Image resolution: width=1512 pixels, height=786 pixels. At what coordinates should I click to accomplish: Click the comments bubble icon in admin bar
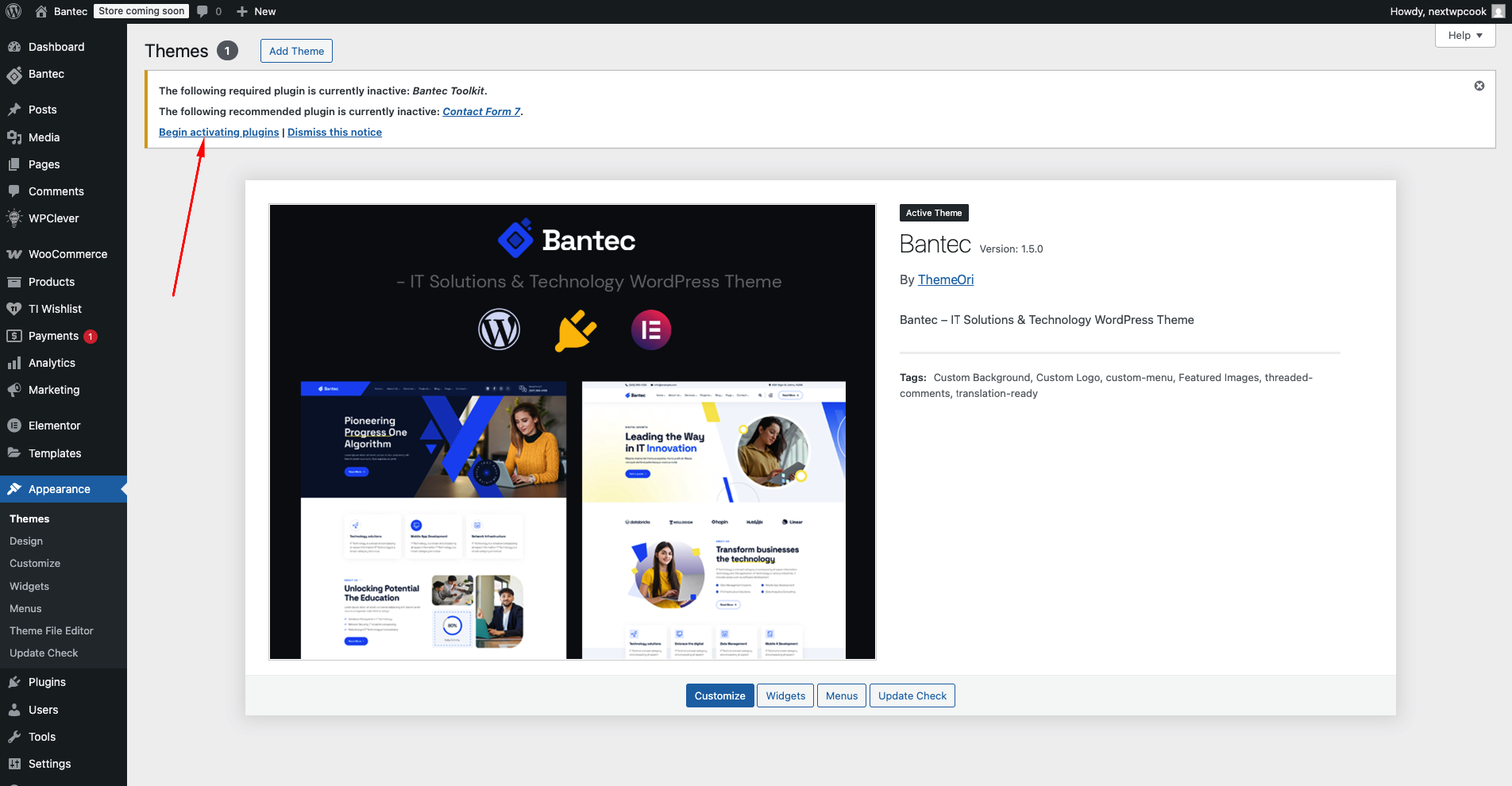click(x=203, y=11)
